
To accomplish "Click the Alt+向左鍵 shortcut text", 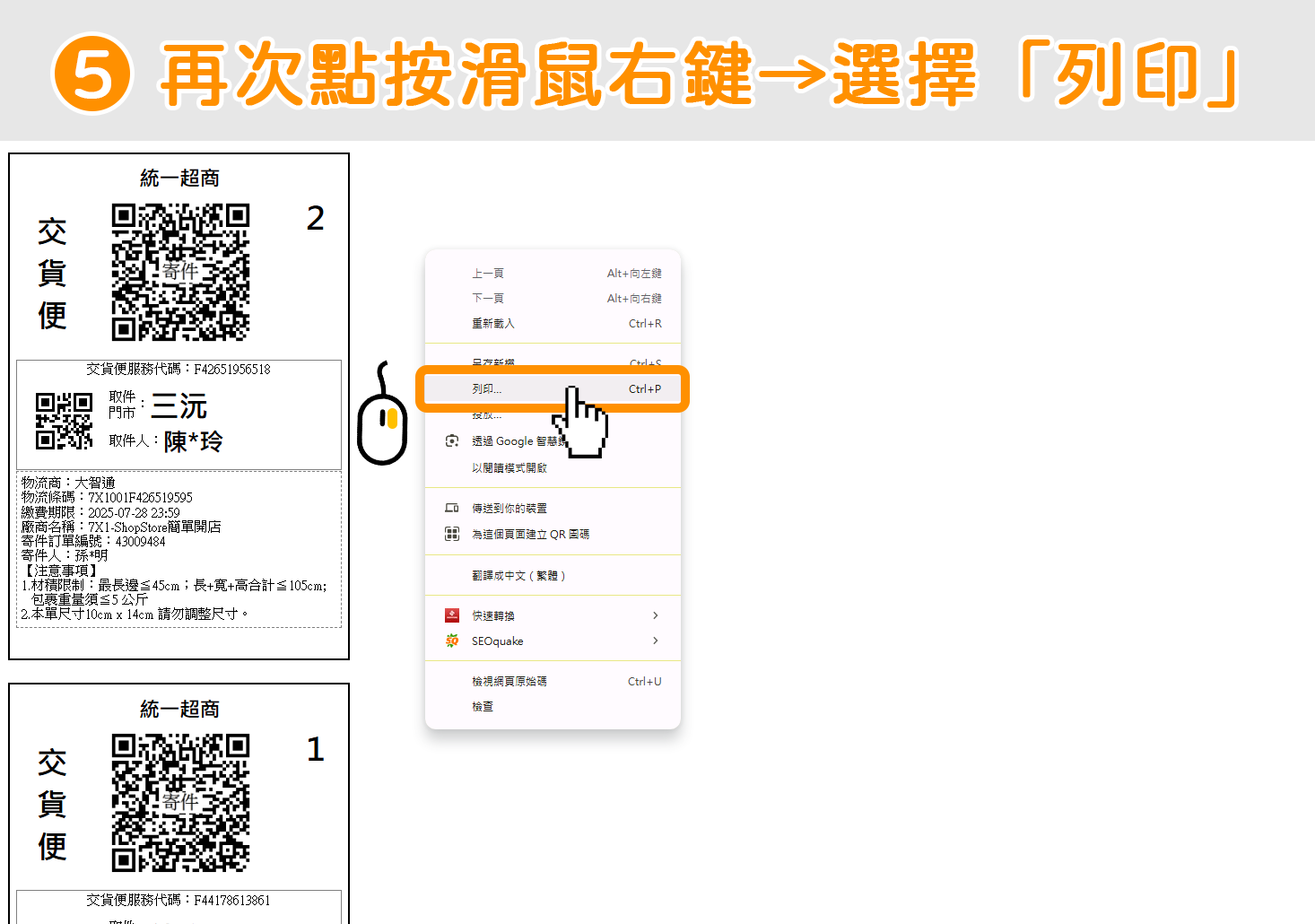I will tap(634, 274).
